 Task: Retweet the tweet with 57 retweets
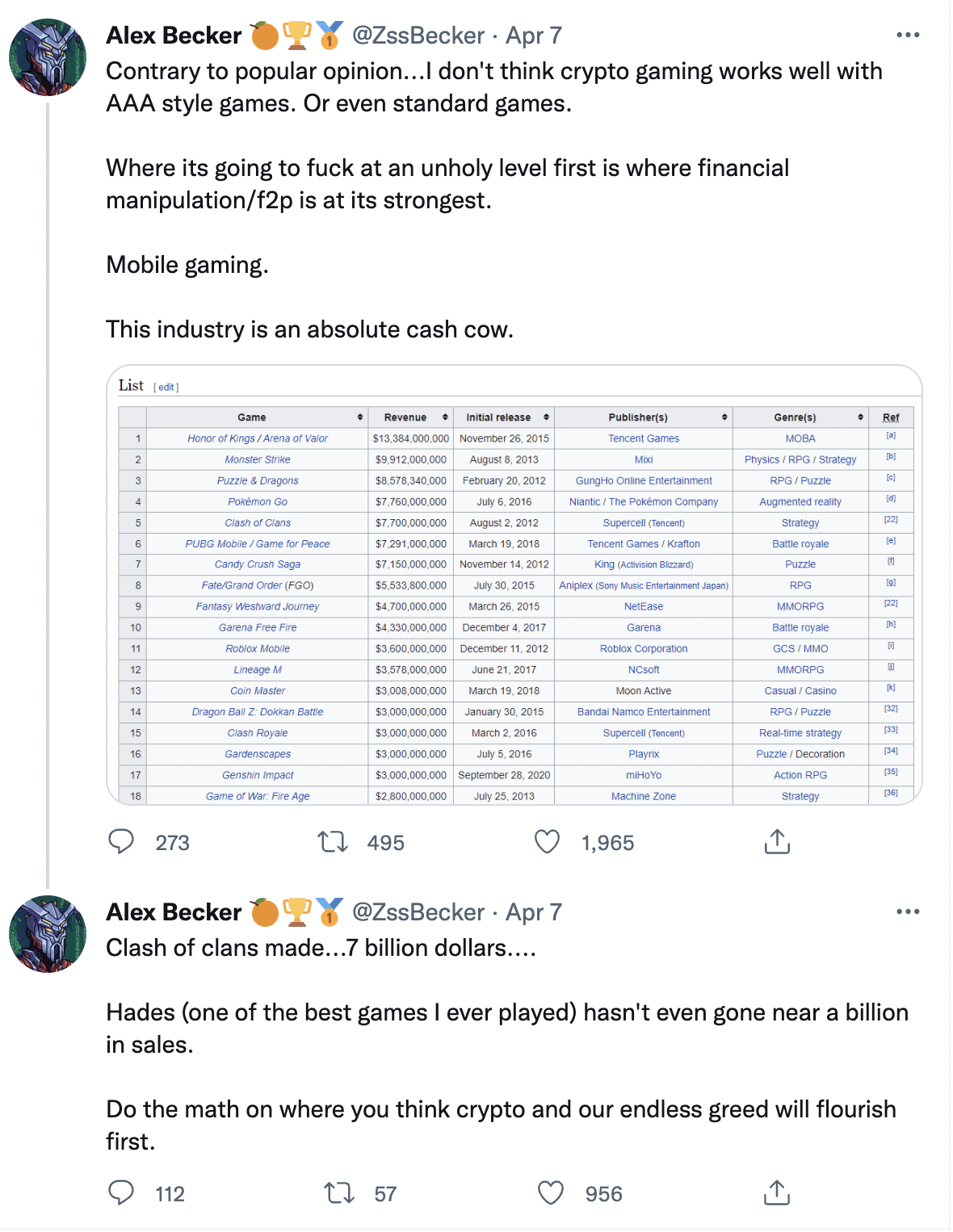coord(339,1192)
